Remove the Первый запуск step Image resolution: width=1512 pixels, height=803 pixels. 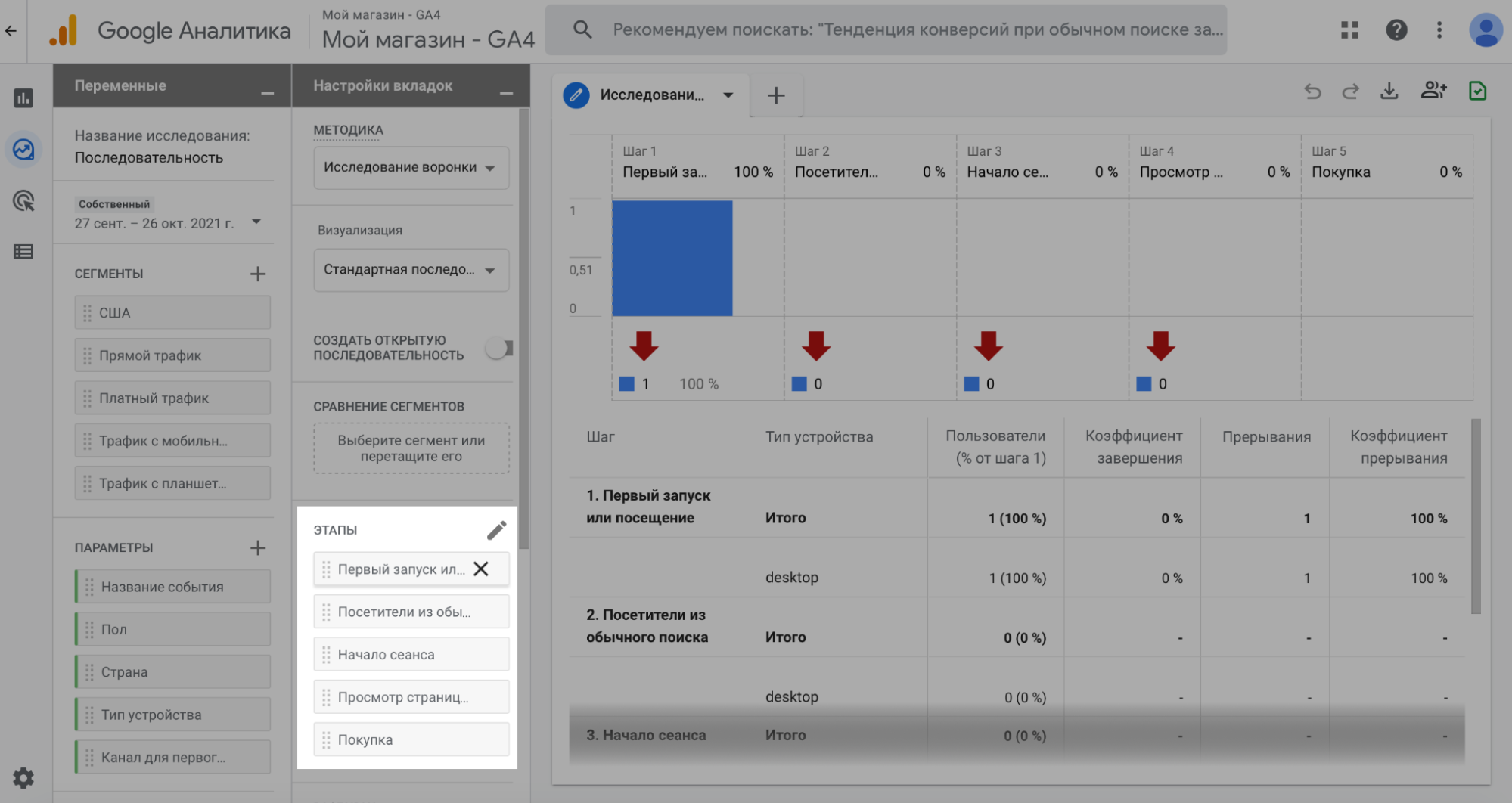click(481, 569)
